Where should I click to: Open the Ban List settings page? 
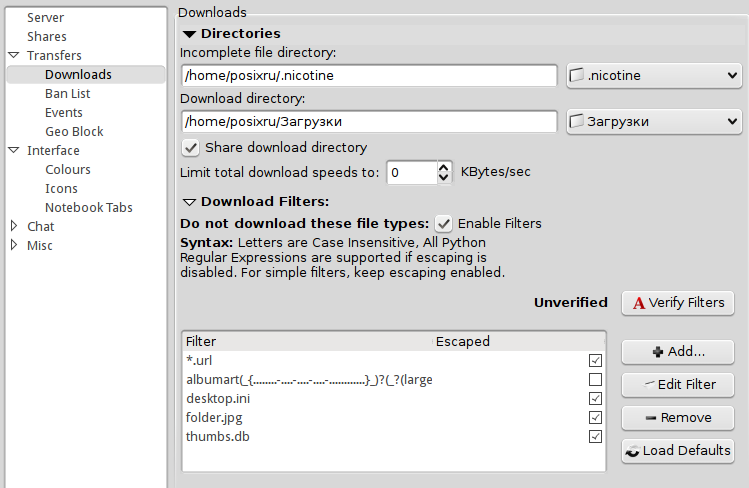67,94
